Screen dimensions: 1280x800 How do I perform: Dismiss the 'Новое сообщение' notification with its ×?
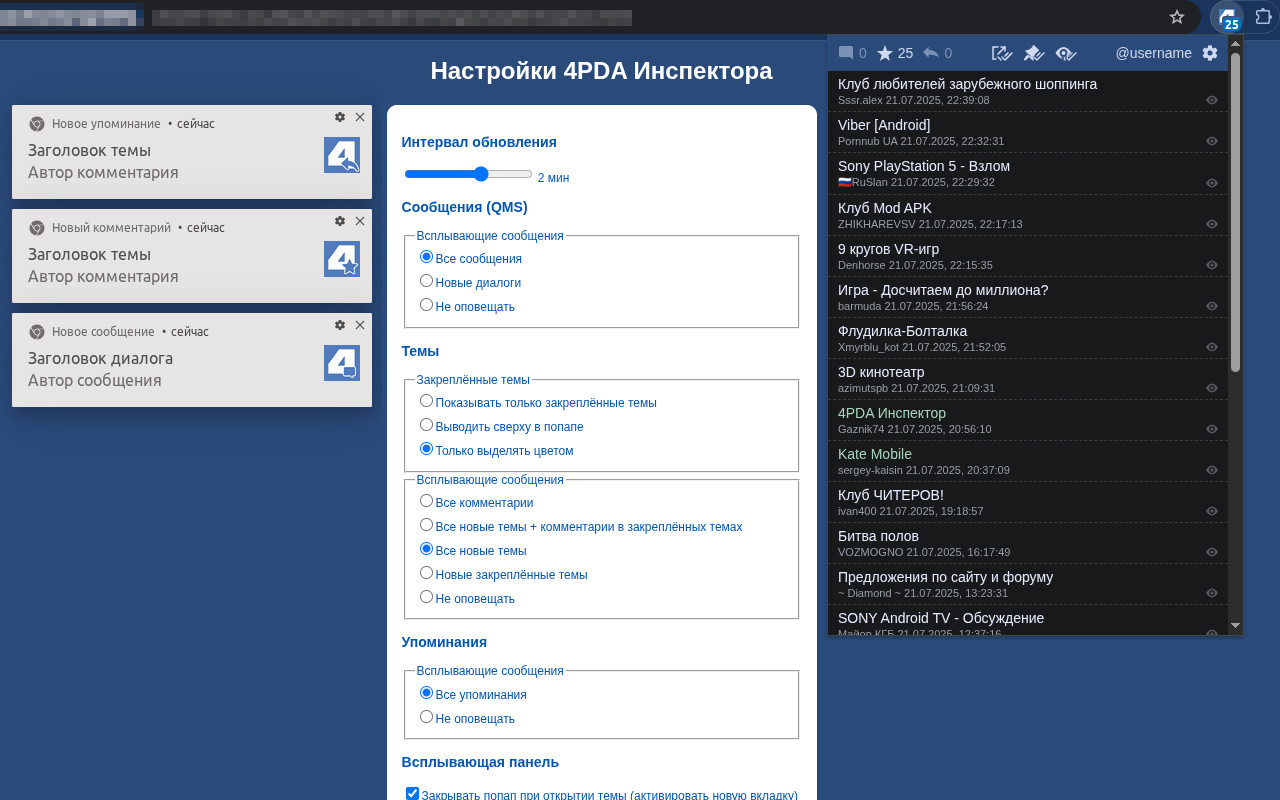click(x=360, y=325)
